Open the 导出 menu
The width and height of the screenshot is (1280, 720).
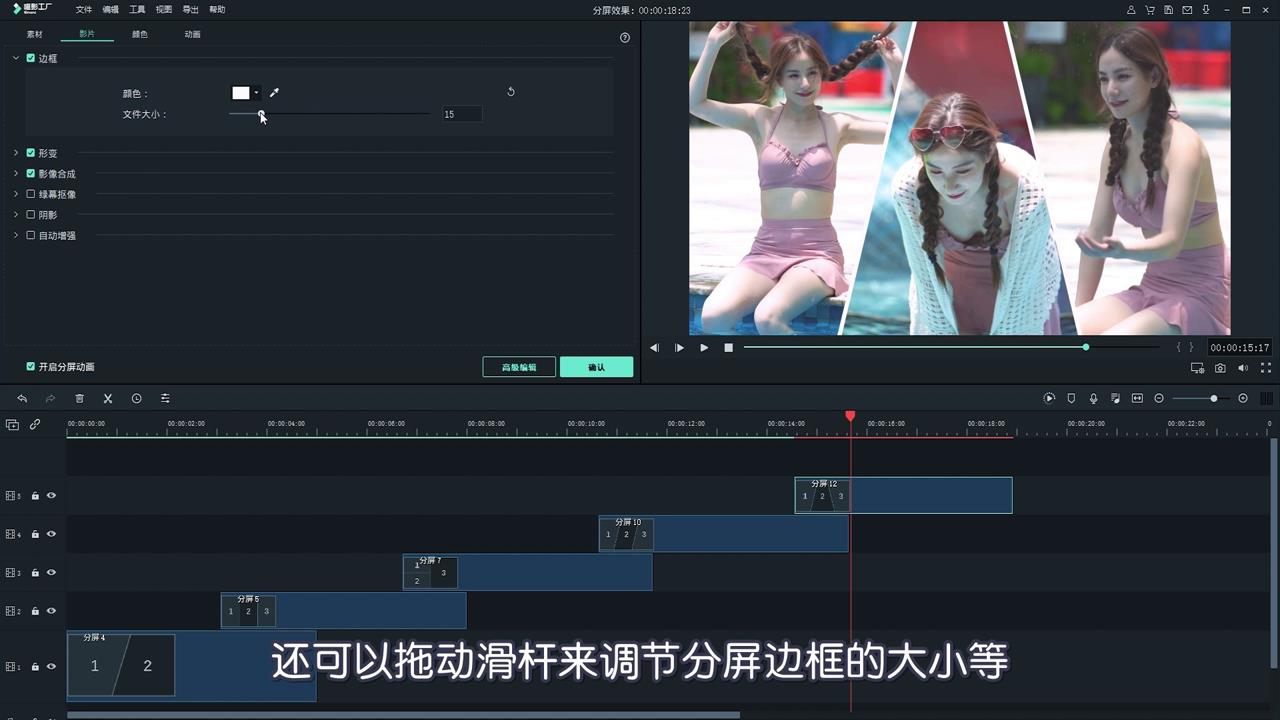[x=190, y=9]
